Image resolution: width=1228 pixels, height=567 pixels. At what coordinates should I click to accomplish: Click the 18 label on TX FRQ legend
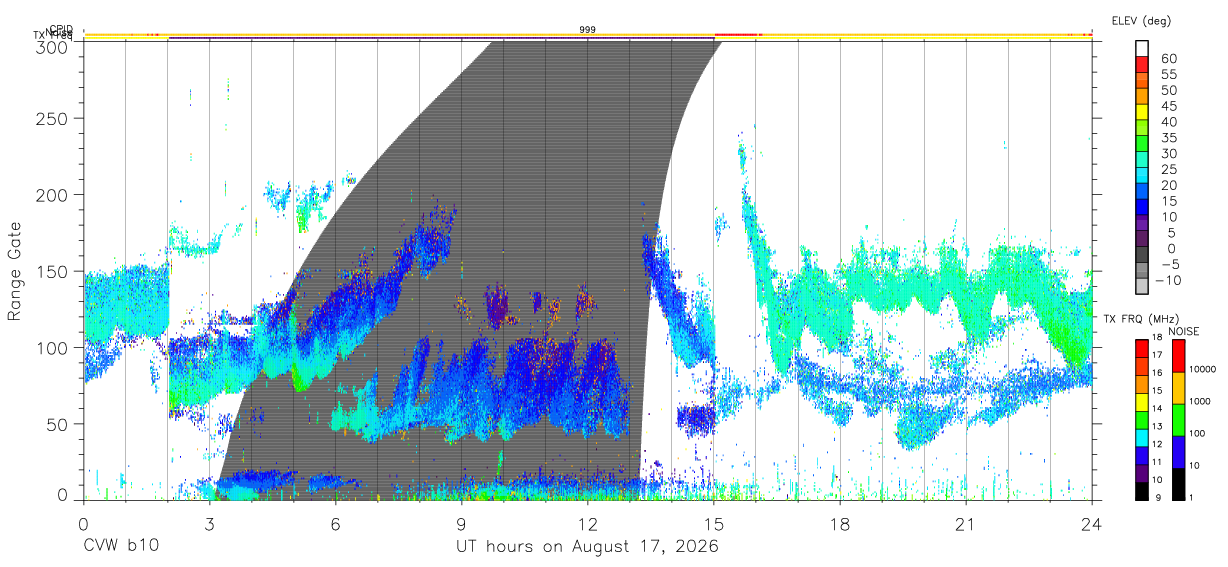pos(1156,338)
